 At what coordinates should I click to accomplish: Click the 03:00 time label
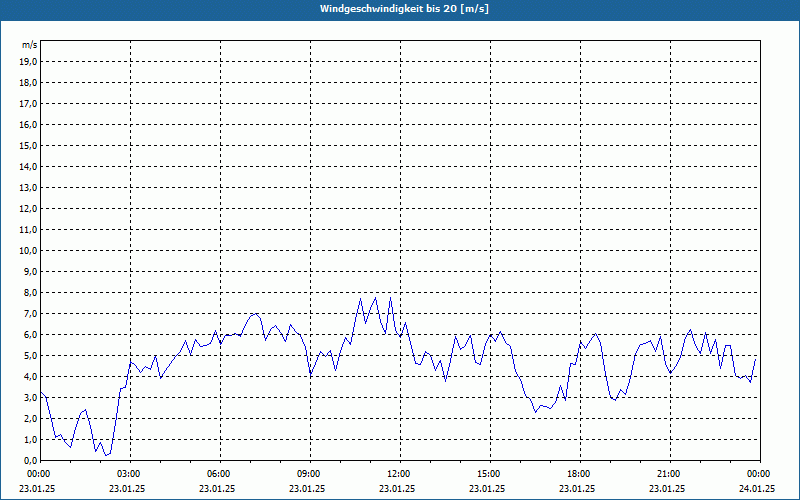(x=131, y=474)
